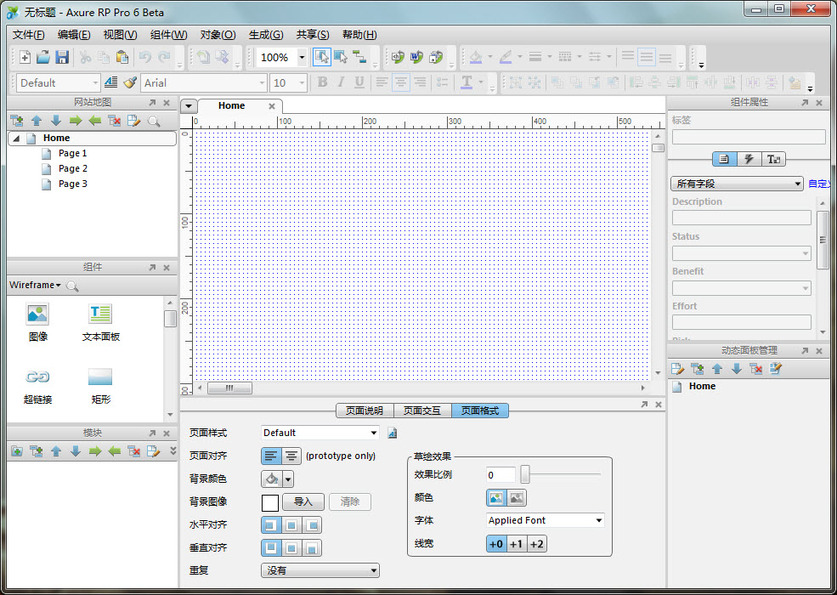
Task: Switch to the 页面交互 tab
Action: click(x=422, y=410)
